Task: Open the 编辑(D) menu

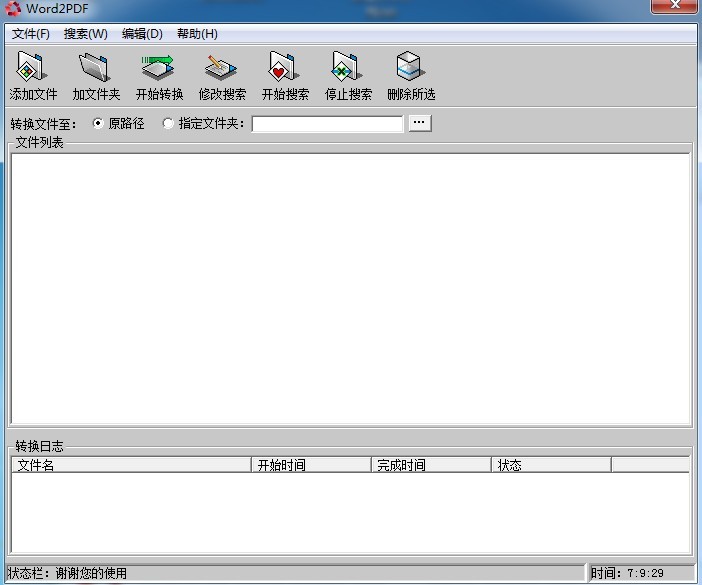Action: (142, 34)
